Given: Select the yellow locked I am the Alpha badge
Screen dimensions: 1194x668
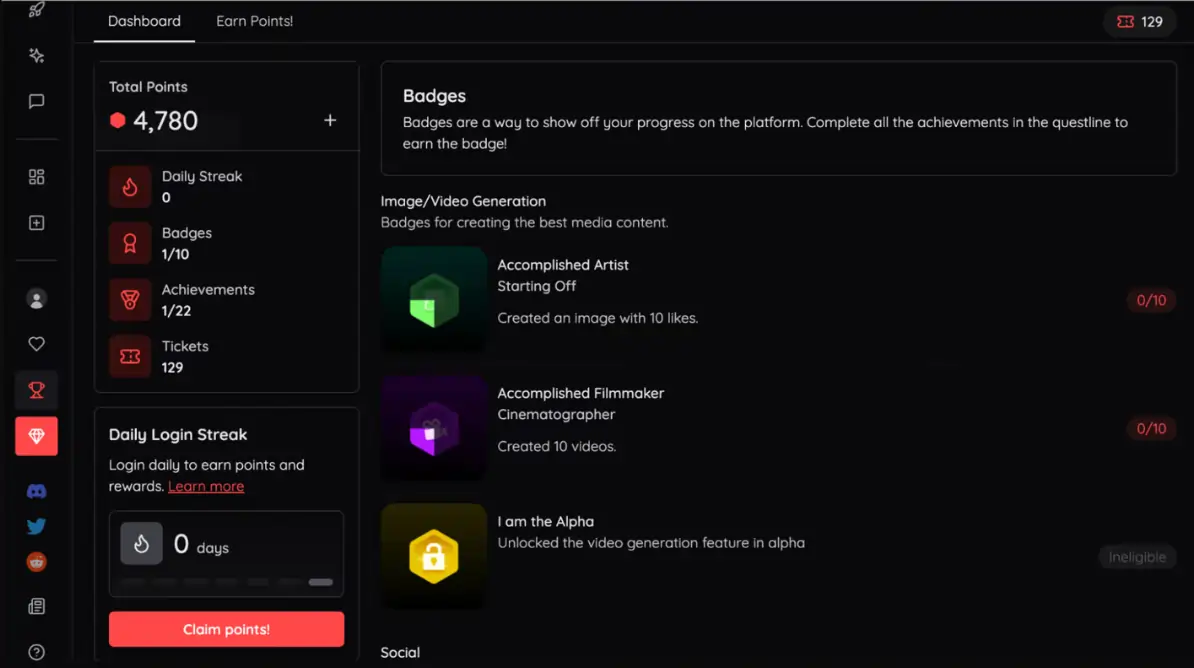Looking at the screenshot, I should pos(433,556).
